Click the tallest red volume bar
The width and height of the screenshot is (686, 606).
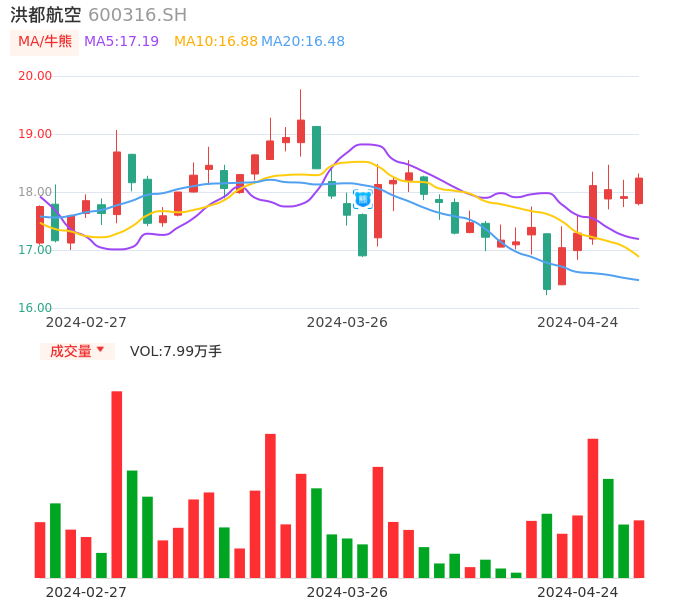click(117, 484)
